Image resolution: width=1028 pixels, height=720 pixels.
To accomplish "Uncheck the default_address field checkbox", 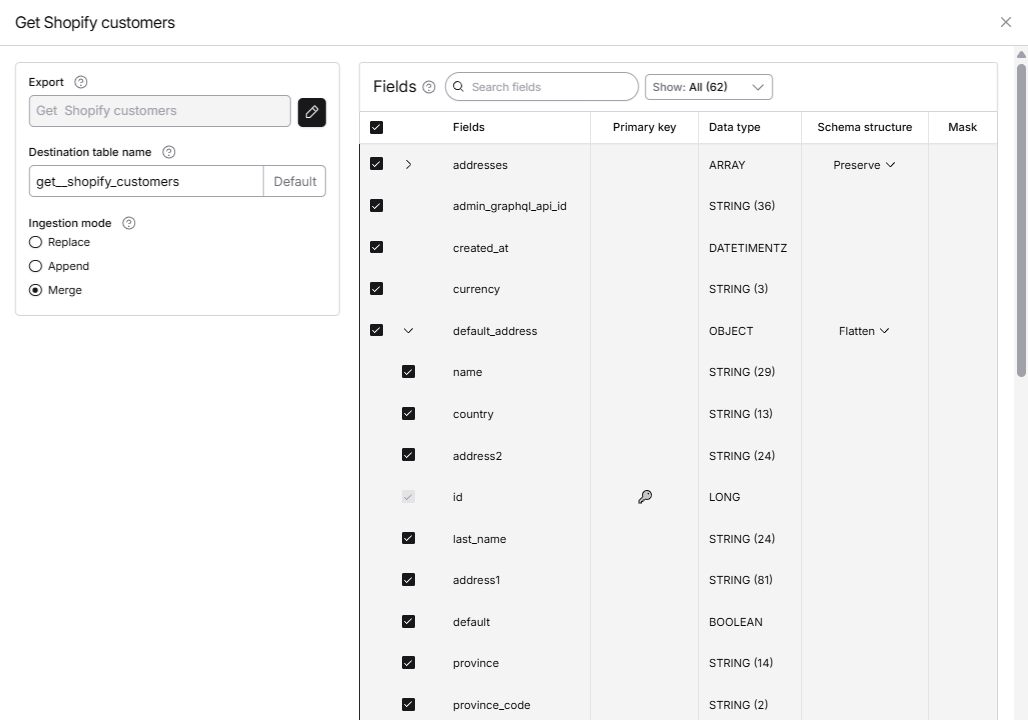I will 376,330.
